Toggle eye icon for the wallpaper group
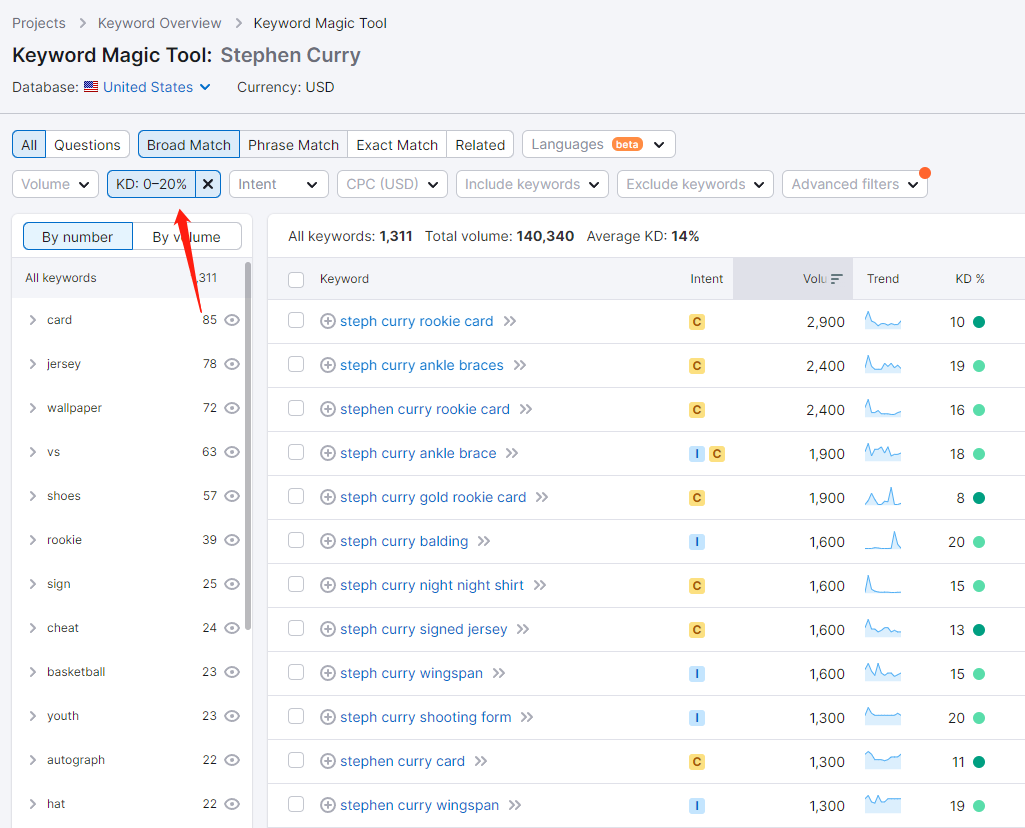This screenshot has width=1025, height=828. pos(232,408)
